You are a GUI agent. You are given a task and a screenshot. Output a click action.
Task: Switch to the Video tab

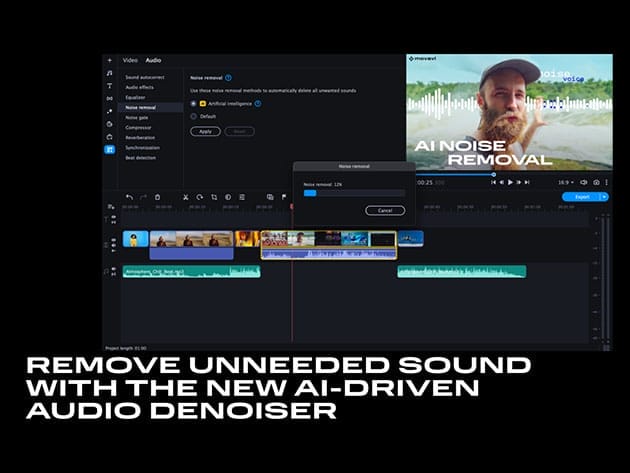tap(130, 60)
